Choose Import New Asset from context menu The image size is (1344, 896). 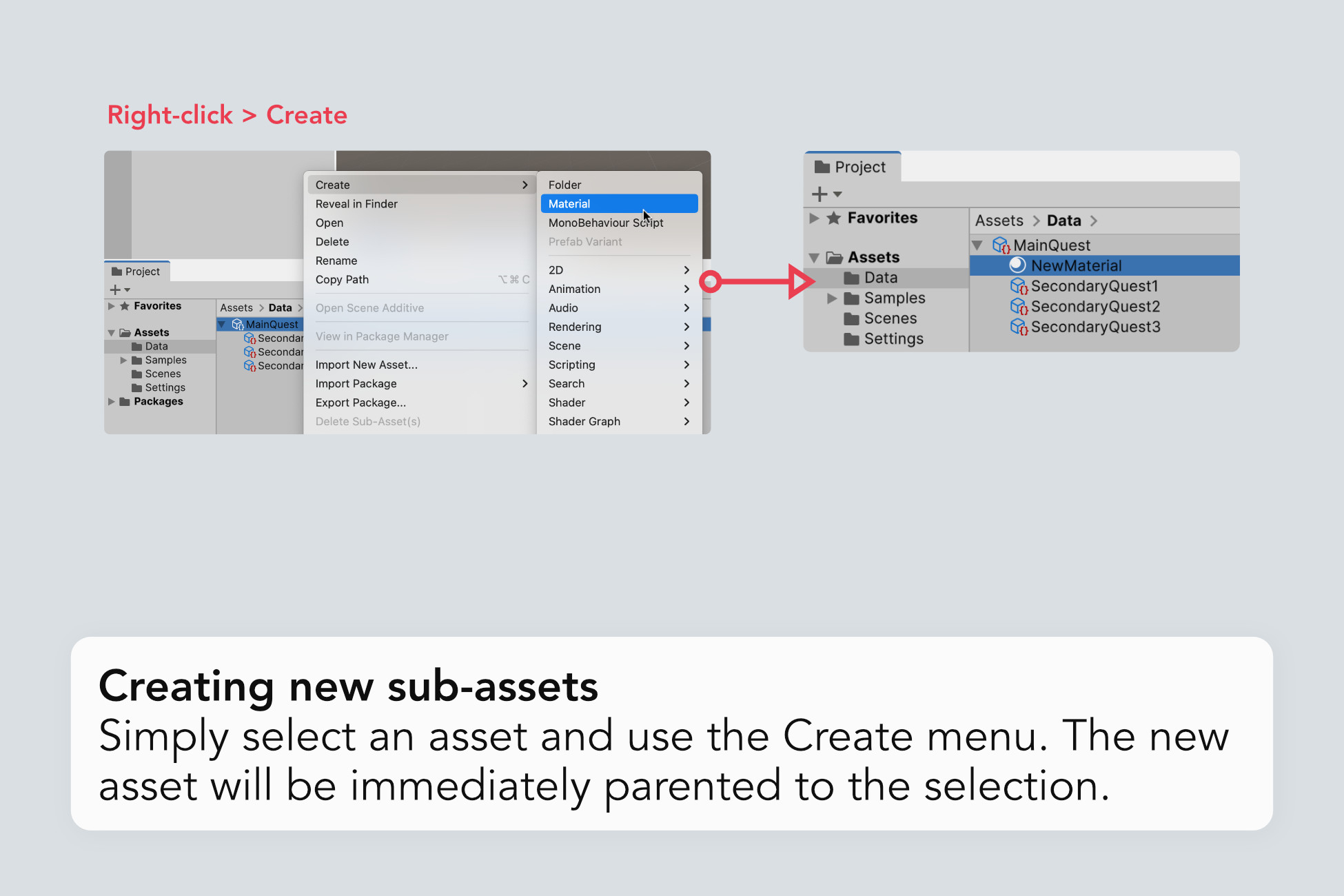pos(366,365)
